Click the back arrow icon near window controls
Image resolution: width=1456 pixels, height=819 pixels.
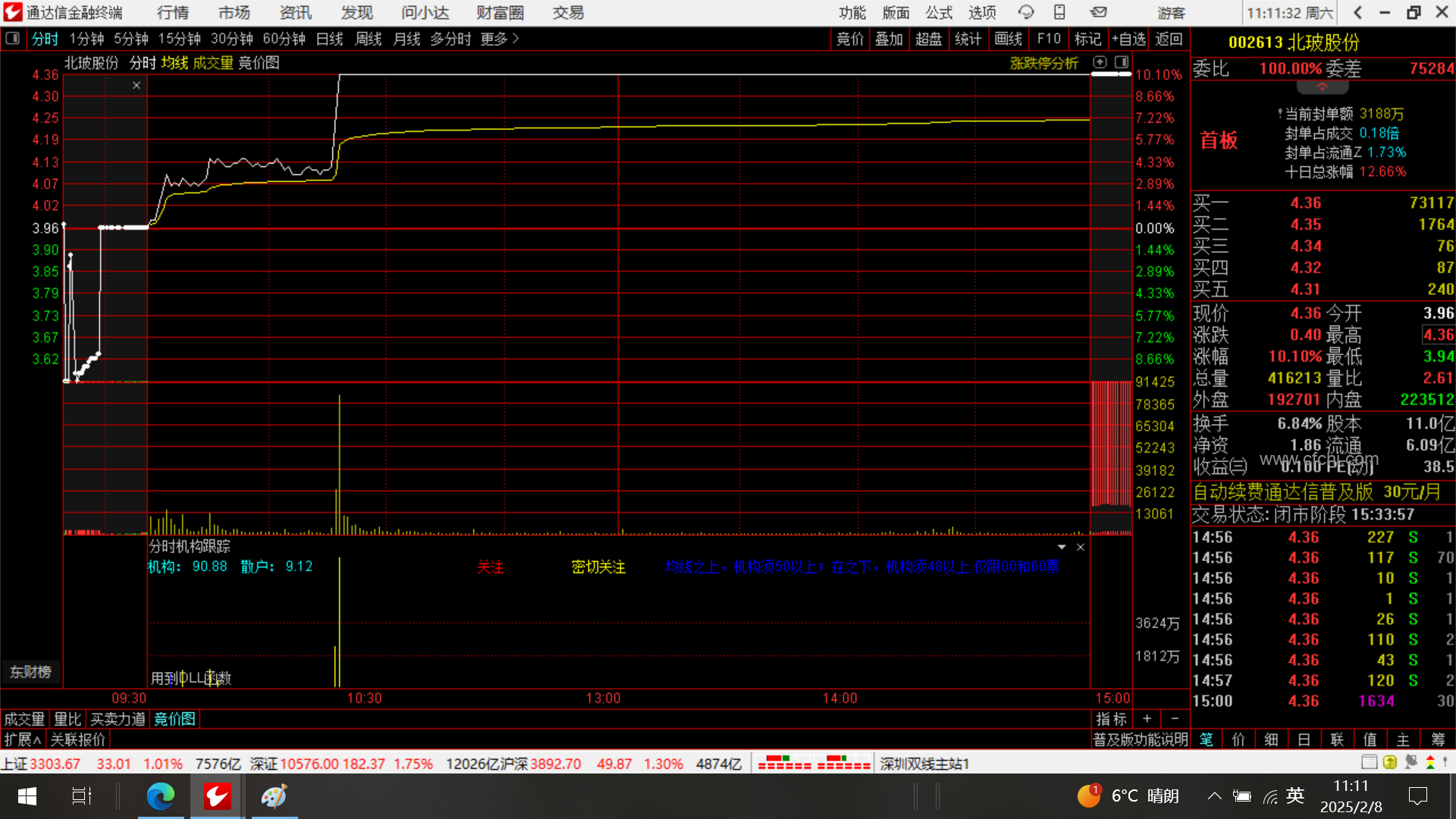click(x=1358, y=12)
